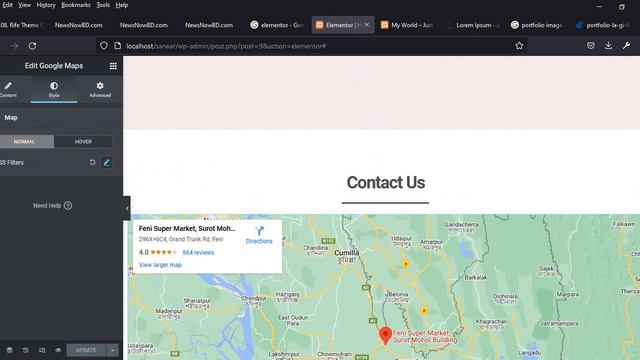640x360 pixels.
Task: Click the Chandpur label on the map
Action: click(x=253, y=298)
